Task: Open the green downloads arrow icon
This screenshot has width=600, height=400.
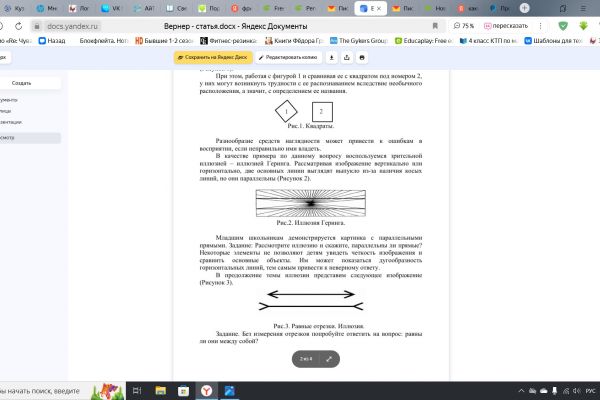Action: (583, 26)
